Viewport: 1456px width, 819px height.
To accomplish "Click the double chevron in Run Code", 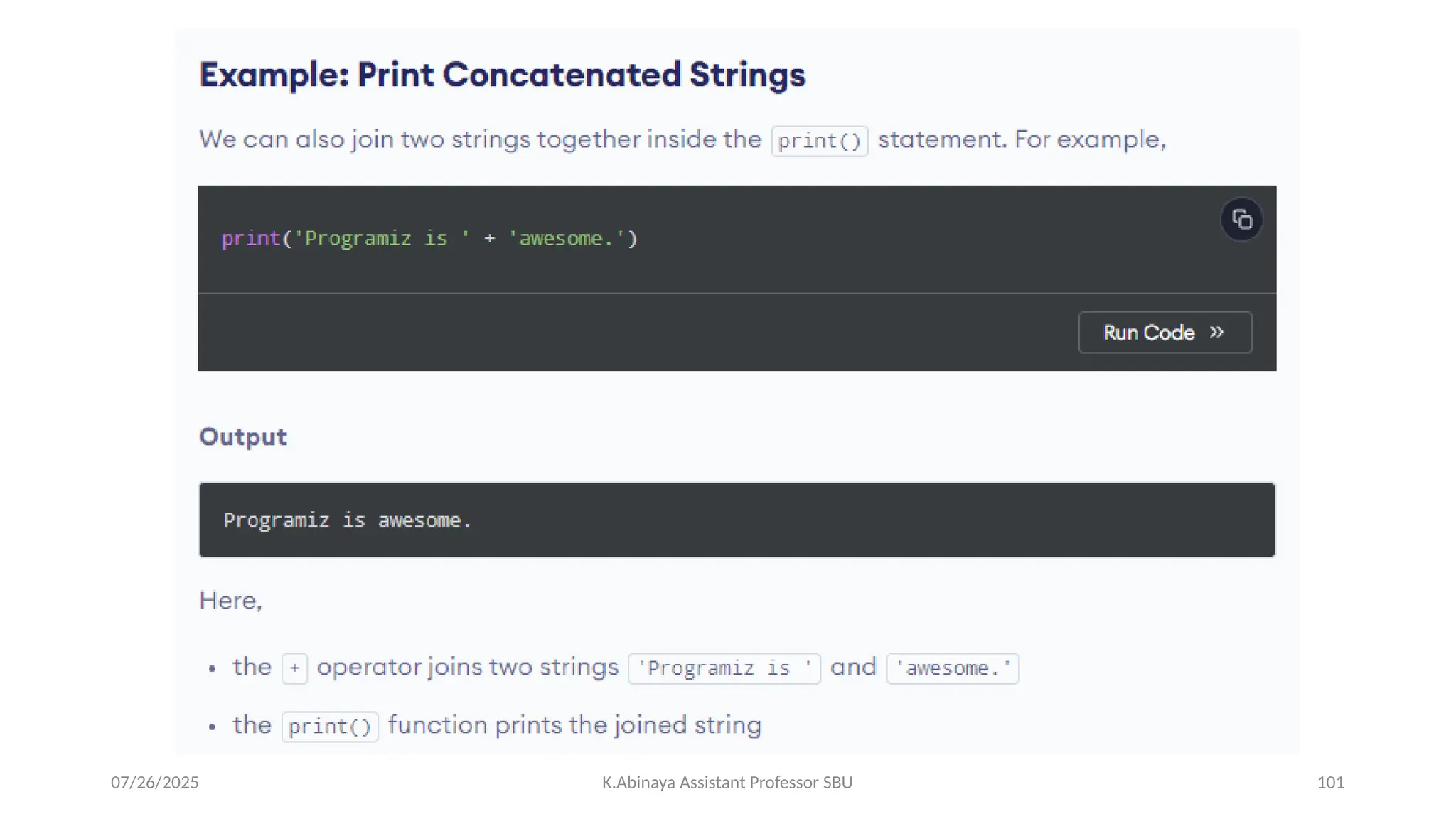I will tap(1216, 332).
